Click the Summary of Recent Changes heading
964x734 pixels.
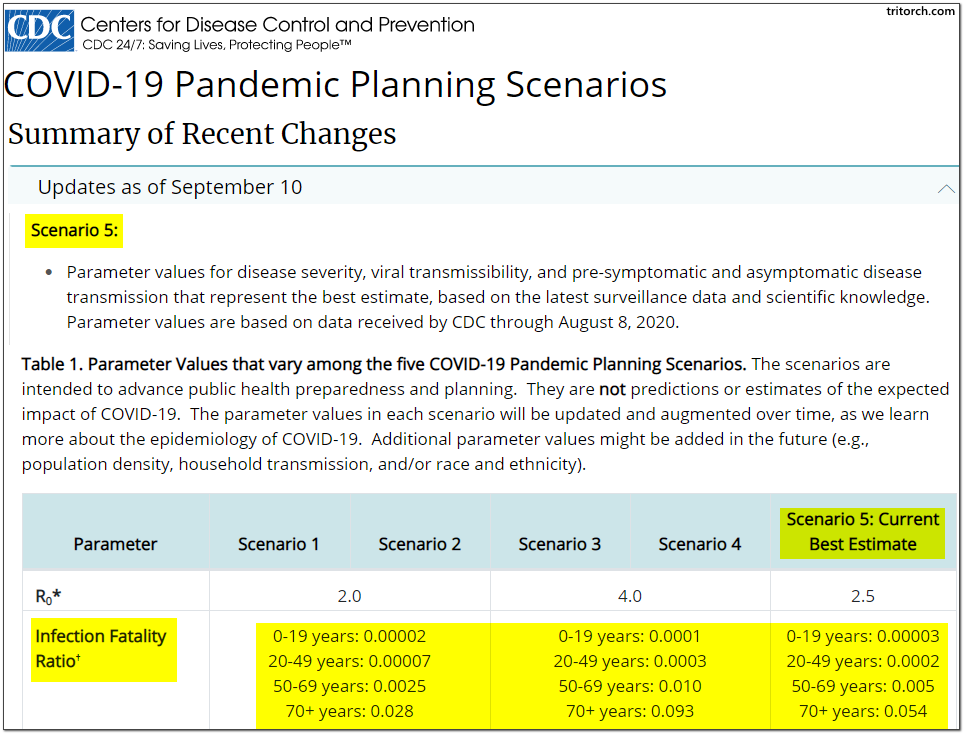(202, 134)
